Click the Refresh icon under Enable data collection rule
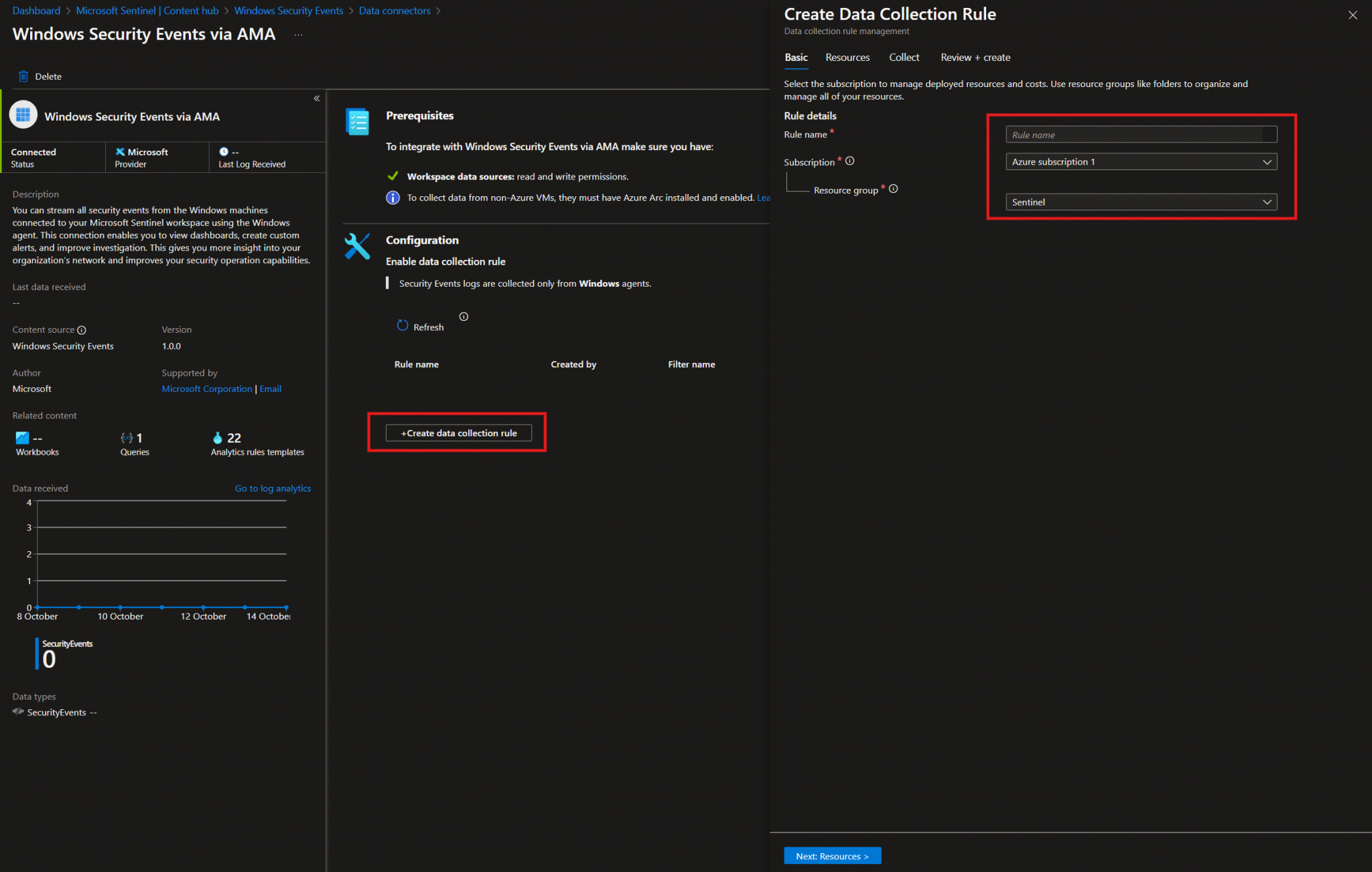 (x=403, y=325)
